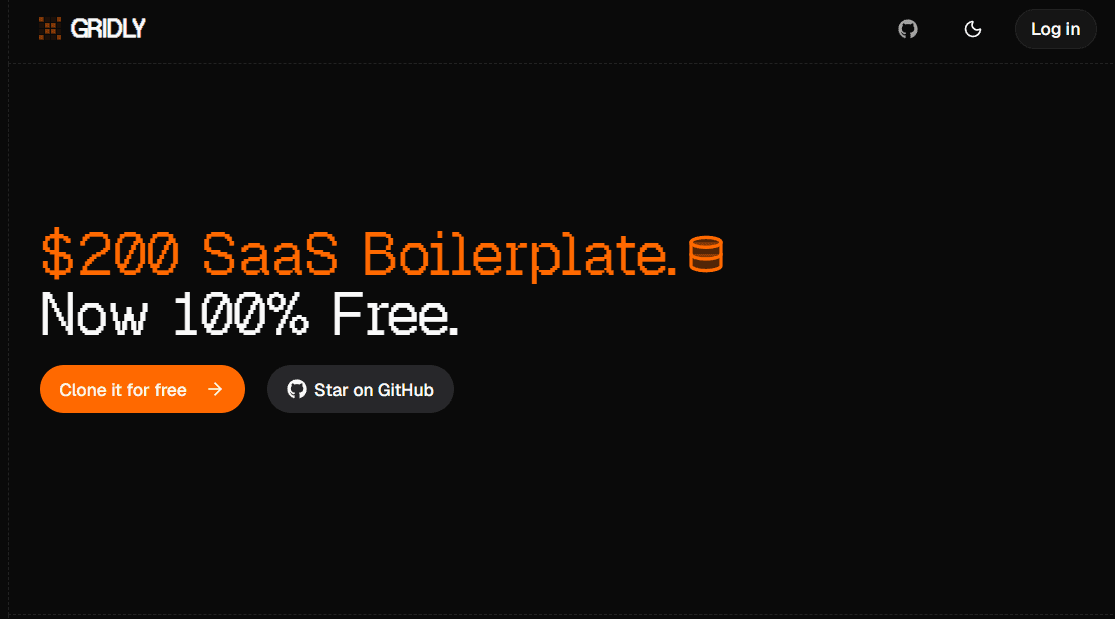1115x619 pixels.
Task: Click the word "Now" in subheadline
Action: pyautogui.click(x=95, y=314)
